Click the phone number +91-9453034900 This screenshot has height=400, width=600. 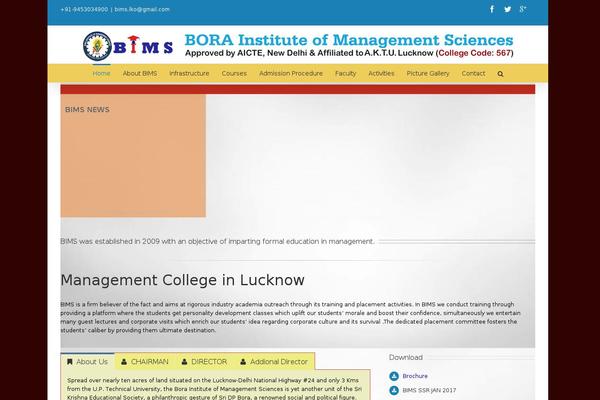(84, 9)
